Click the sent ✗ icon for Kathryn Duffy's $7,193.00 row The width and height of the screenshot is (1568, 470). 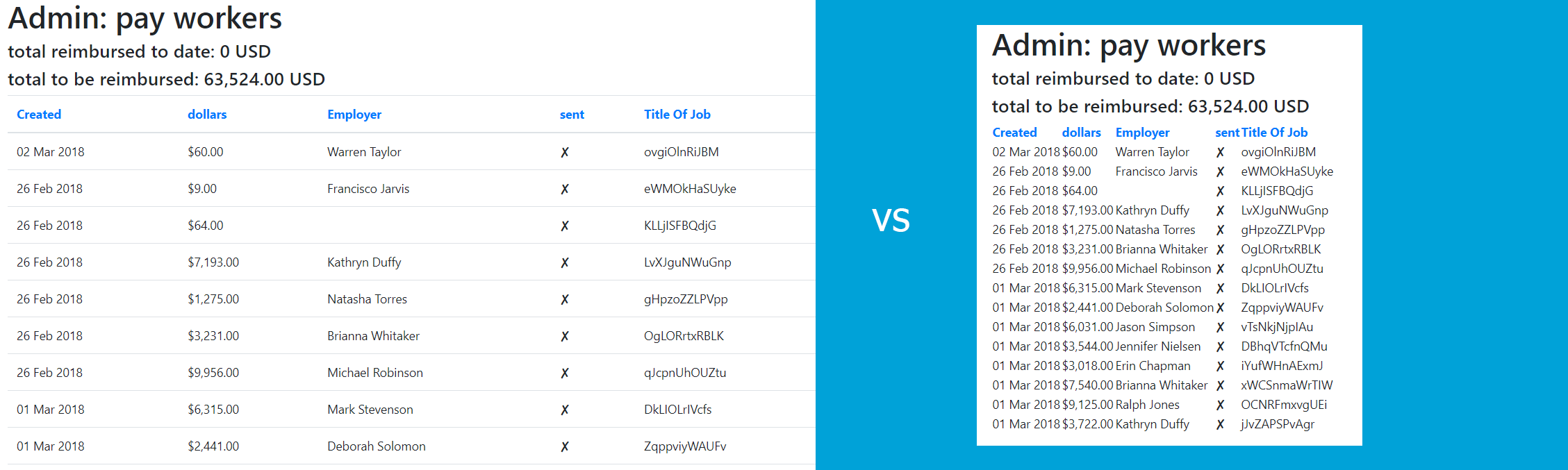point(565,262)
